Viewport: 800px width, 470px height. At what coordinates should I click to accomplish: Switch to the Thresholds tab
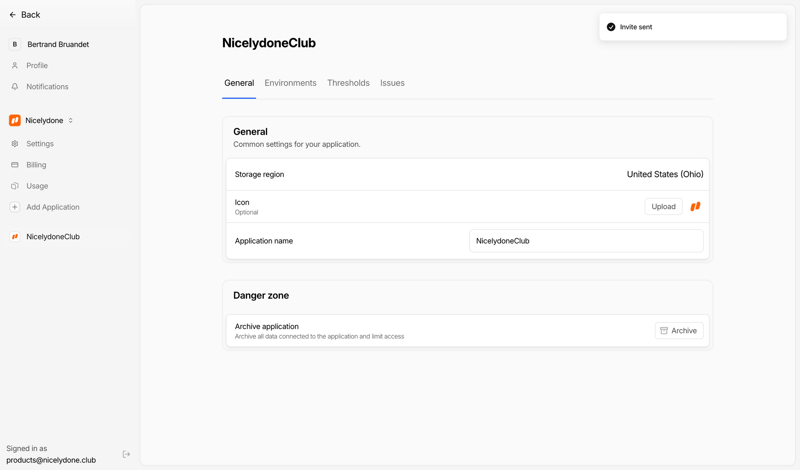click(x=348, y=83)
